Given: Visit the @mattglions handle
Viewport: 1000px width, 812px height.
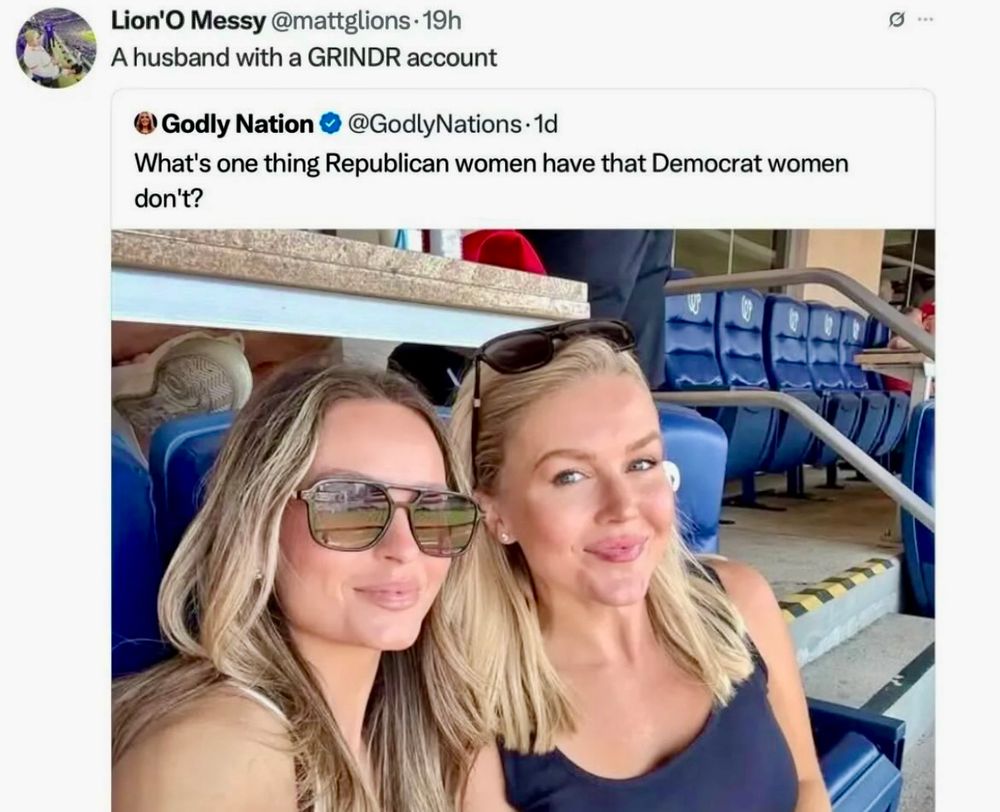Looking at the screenshot, I should tap(341, 21).
